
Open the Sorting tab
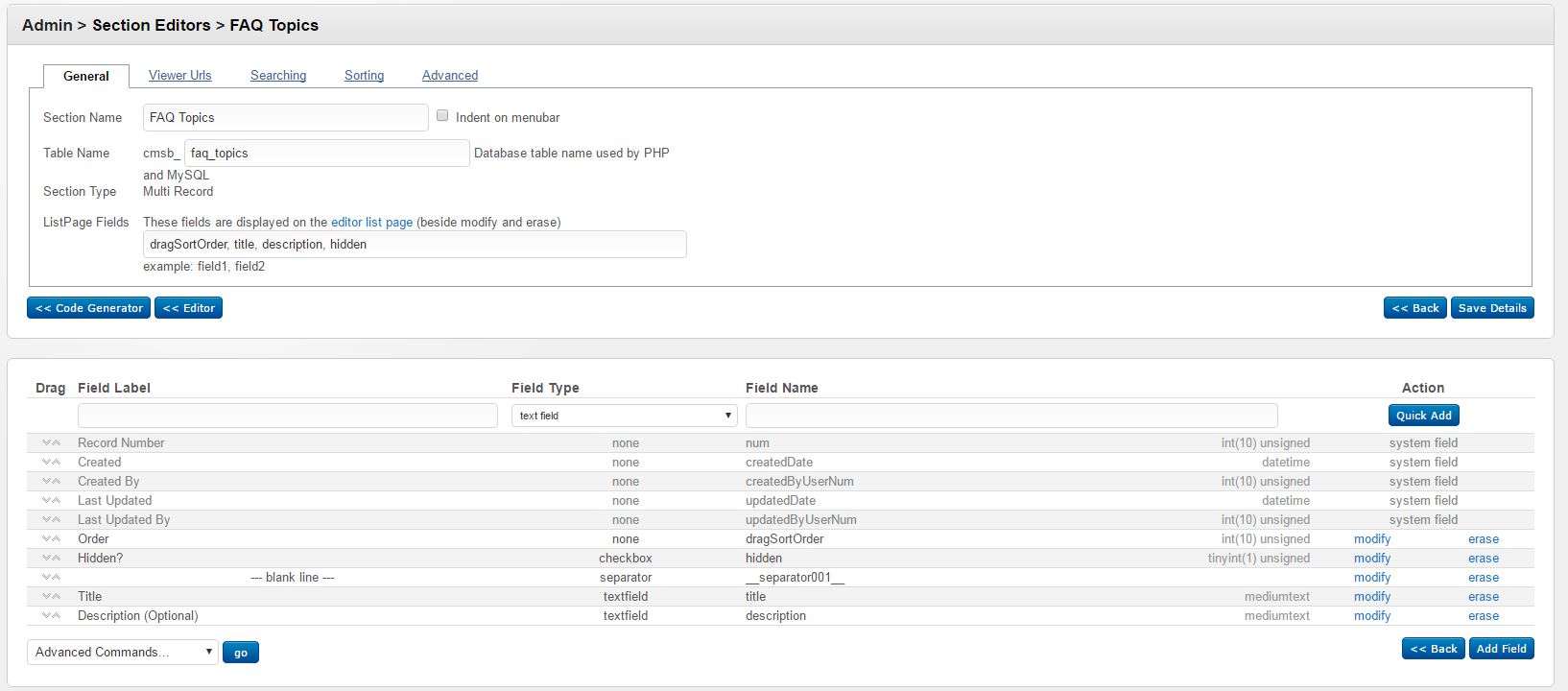pos(364,75)
